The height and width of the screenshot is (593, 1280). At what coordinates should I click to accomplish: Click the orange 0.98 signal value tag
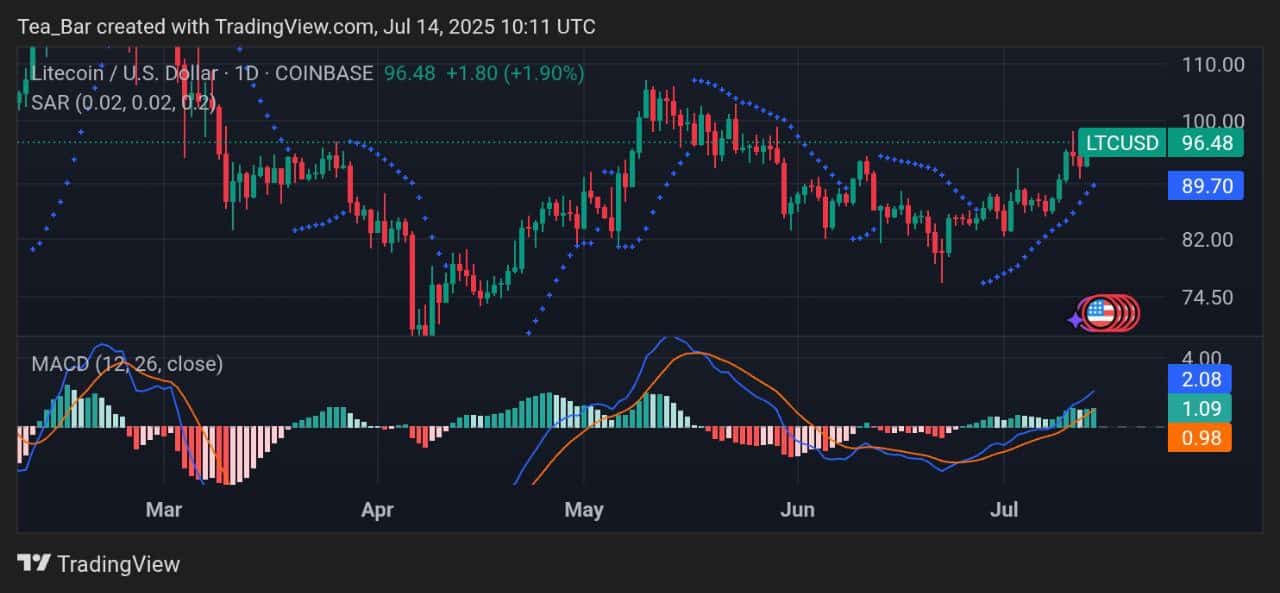tap(1201, 437)
